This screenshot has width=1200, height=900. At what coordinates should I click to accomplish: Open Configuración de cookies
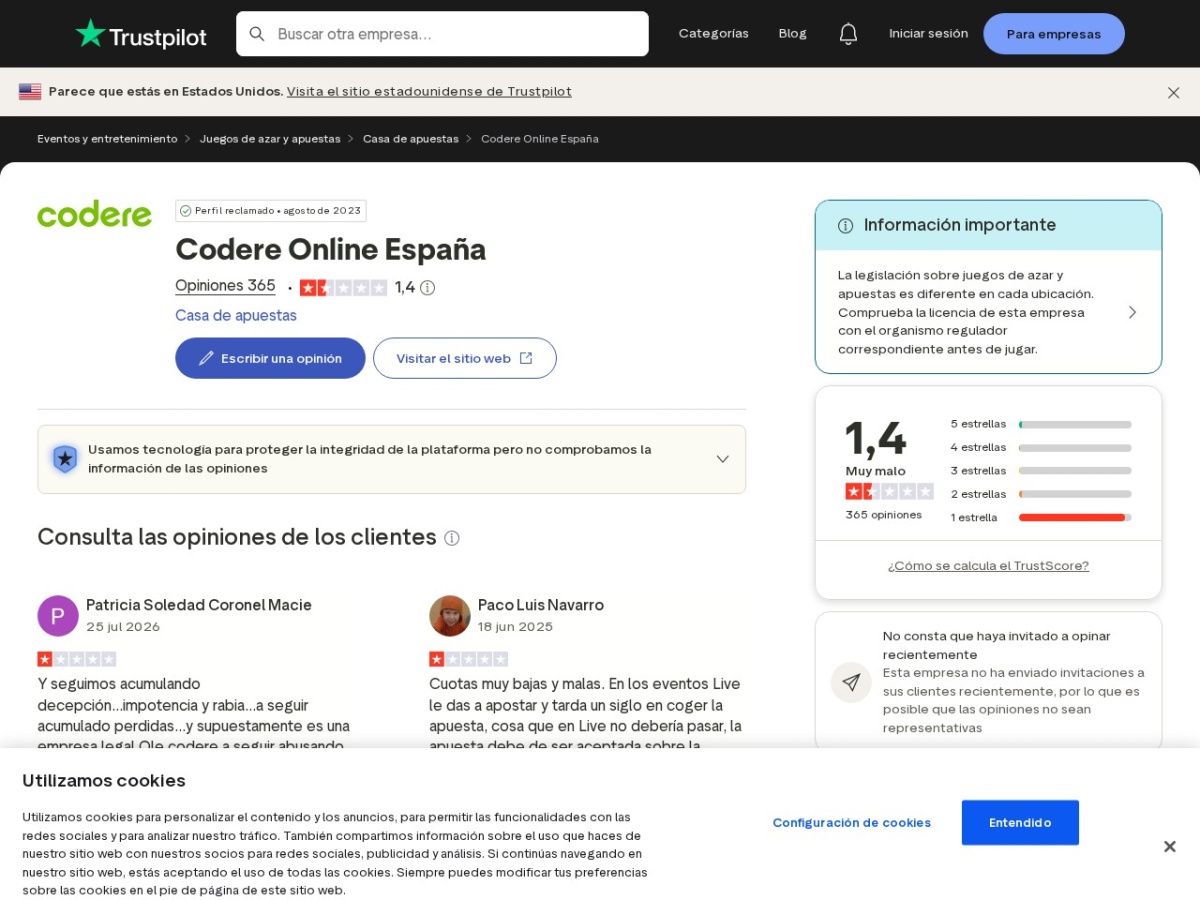tap(852, 823)
